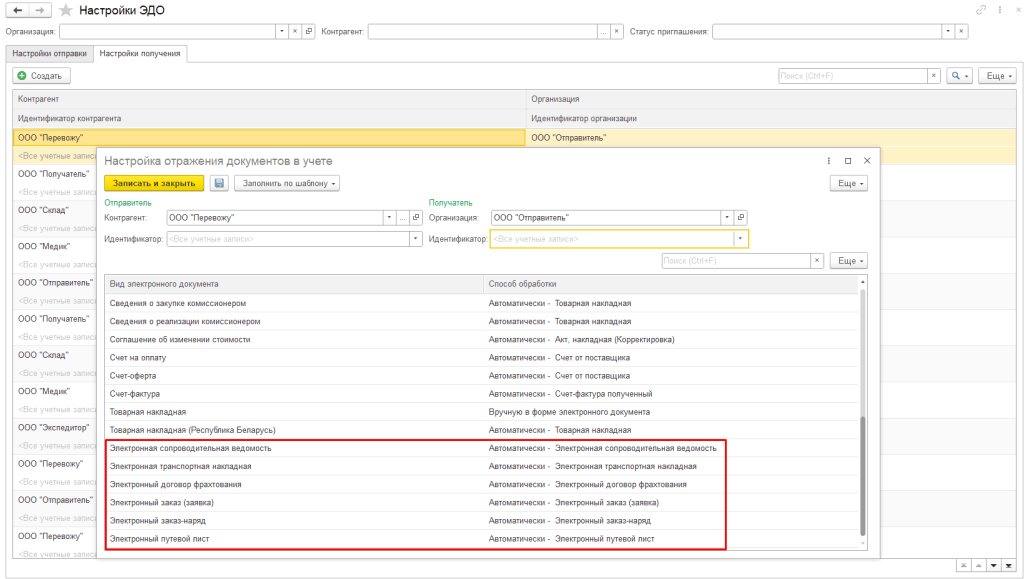Move down one row in main list
1024x579 pixels.
coord(993,565)
